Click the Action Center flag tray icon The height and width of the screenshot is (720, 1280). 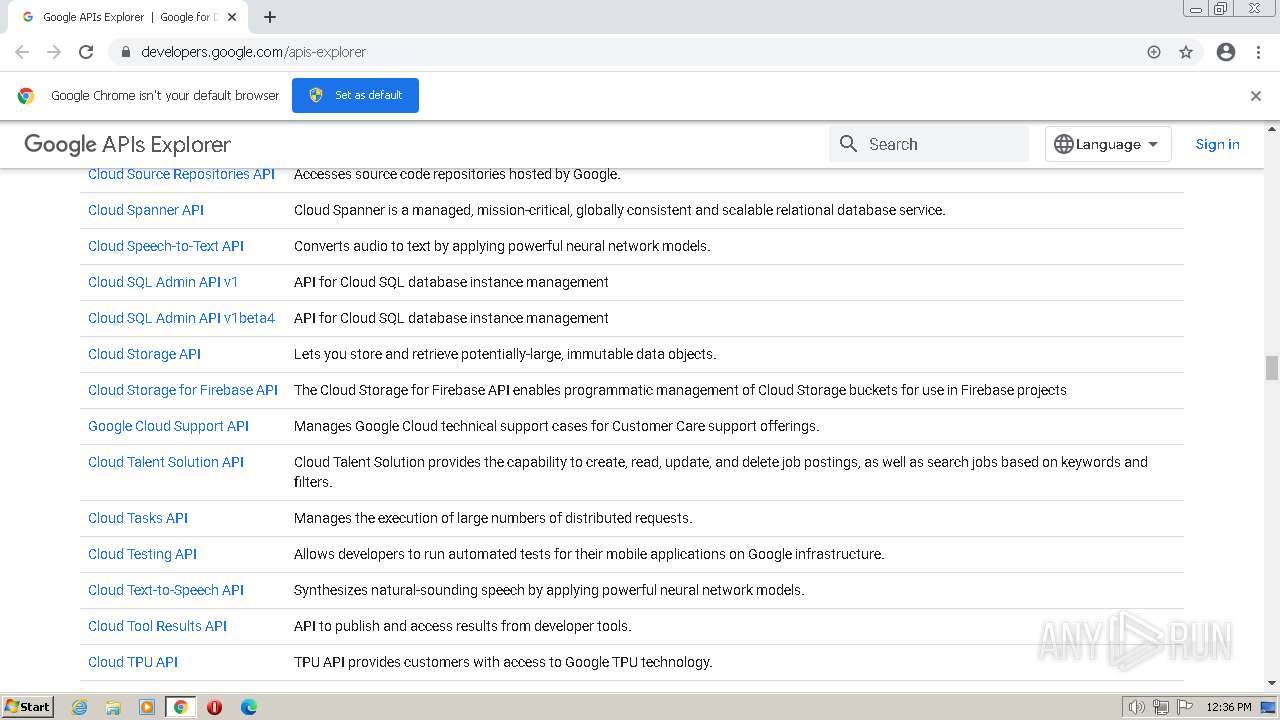point(1185,707)
